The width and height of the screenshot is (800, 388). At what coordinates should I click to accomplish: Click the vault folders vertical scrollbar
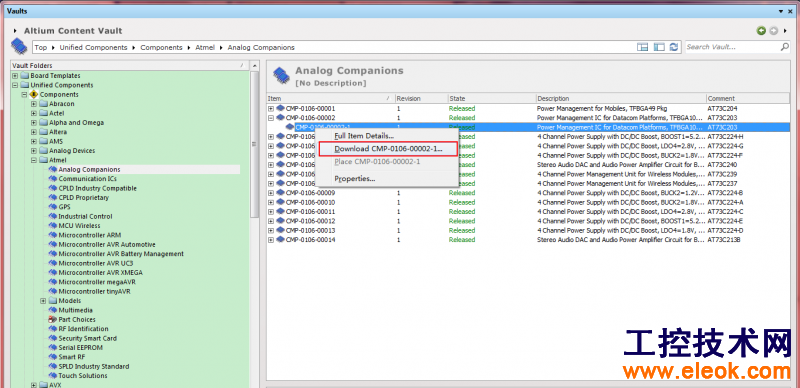point(255,143)
